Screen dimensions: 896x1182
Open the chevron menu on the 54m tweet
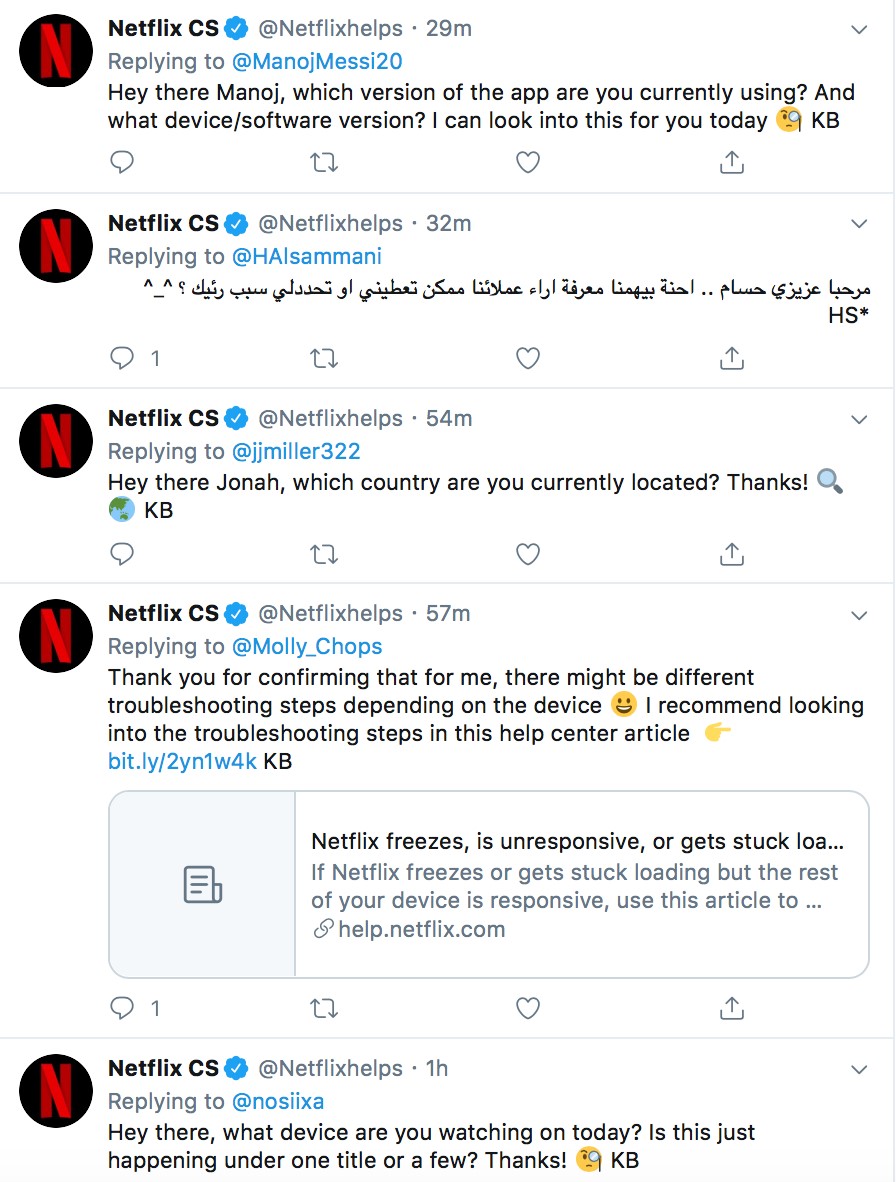click(x=859, y=420)
